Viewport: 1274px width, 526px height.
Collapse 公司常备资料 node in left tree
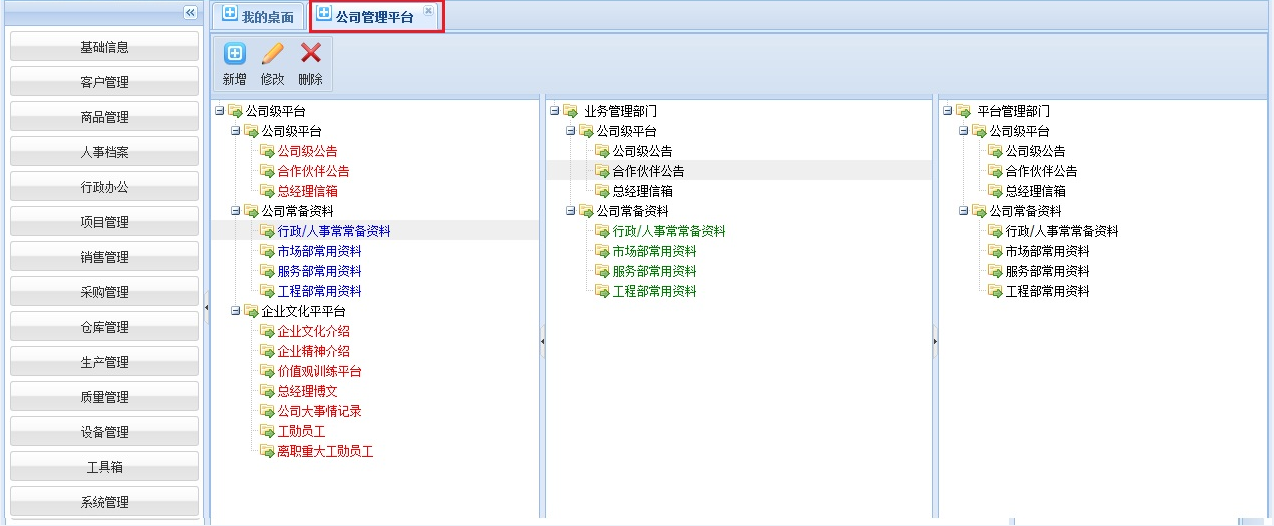point(236,211)
